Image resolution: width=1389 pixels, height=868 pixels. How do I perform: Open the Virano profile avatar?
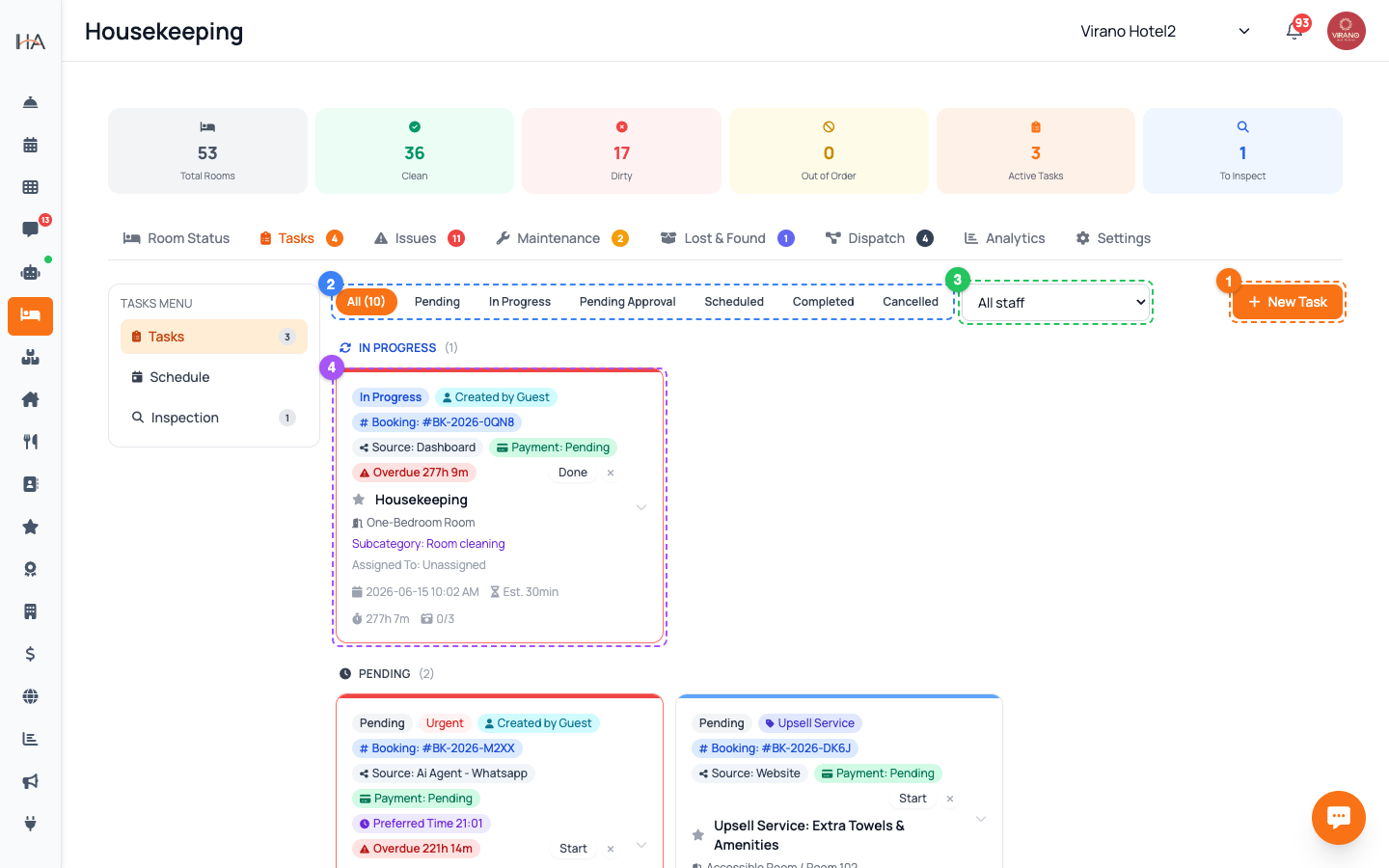tap(1346, 31)
